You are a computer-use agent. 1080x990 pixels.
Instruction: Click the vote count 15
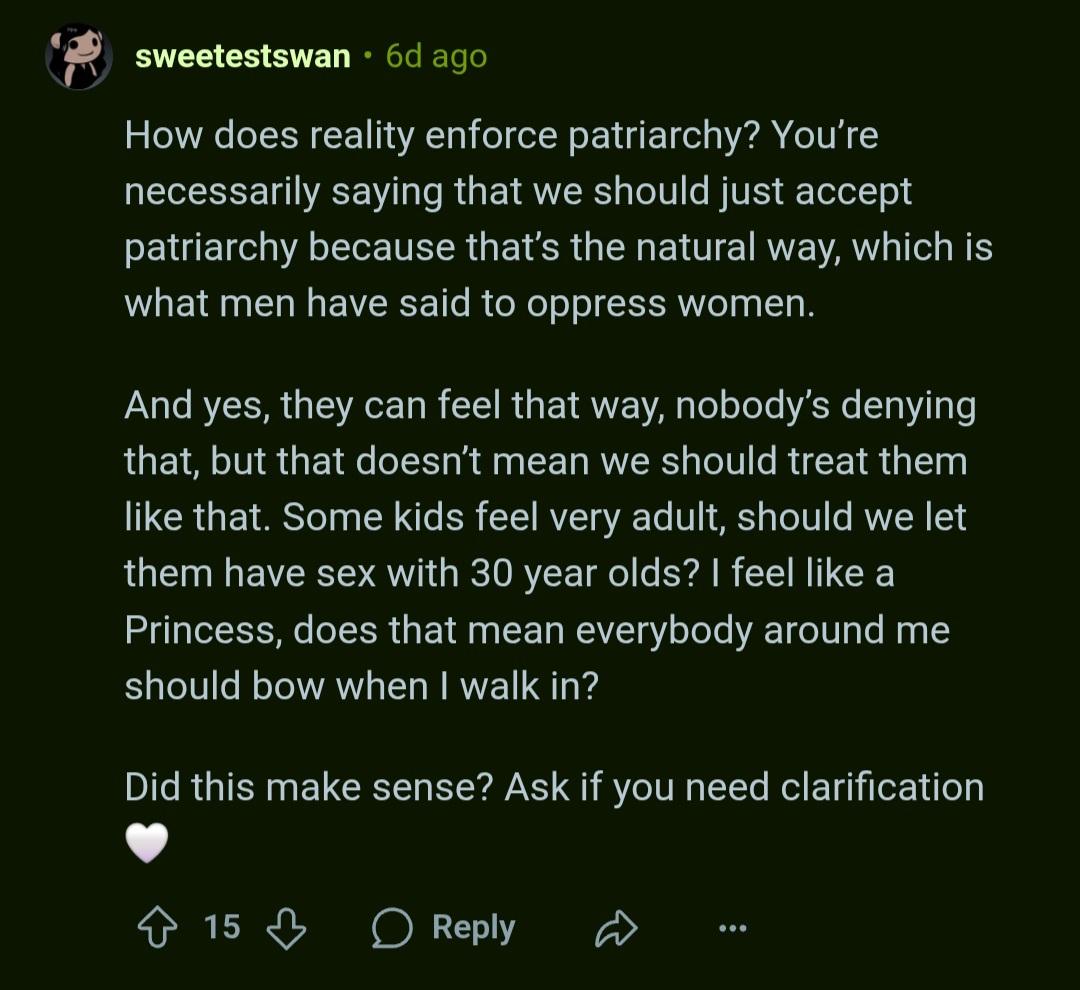[x=222, y=927]
